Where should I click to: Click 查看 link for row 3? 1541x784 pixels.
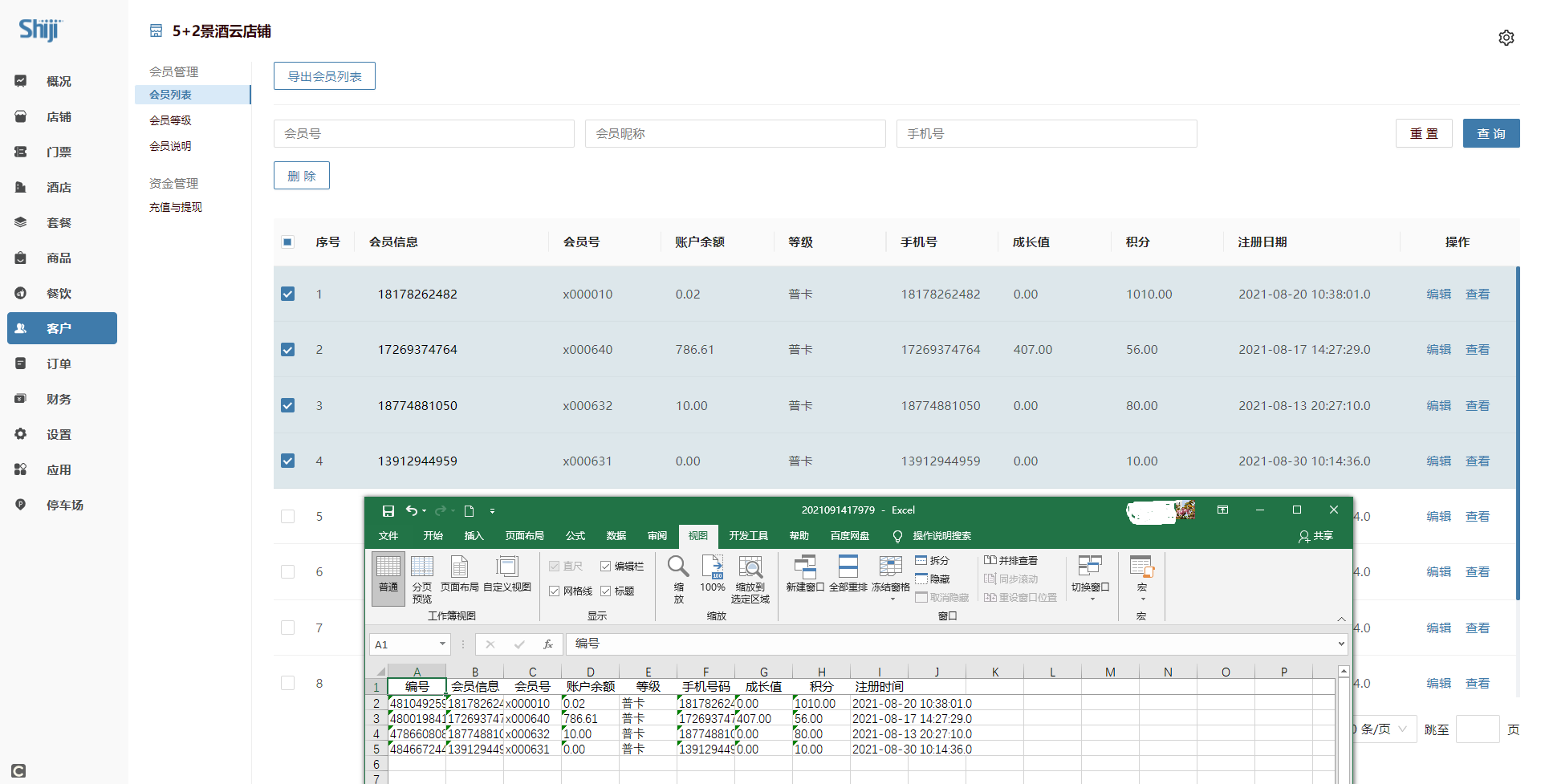point(1478,405)
